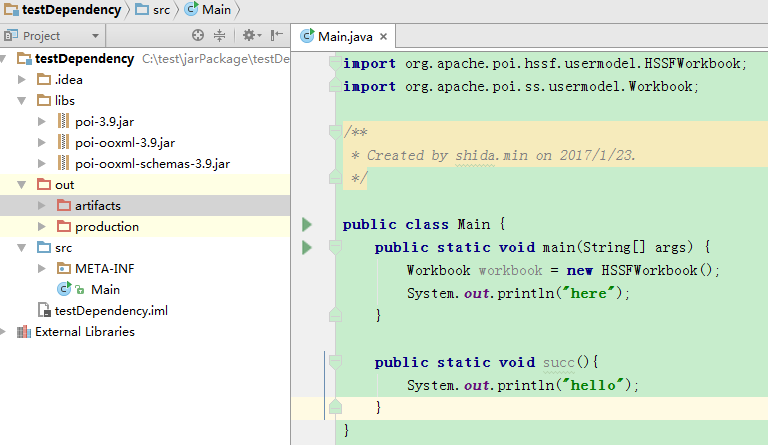The image size is (768, 445).
Task: Click the scroll from source target icon
Action: coord(198,35)
